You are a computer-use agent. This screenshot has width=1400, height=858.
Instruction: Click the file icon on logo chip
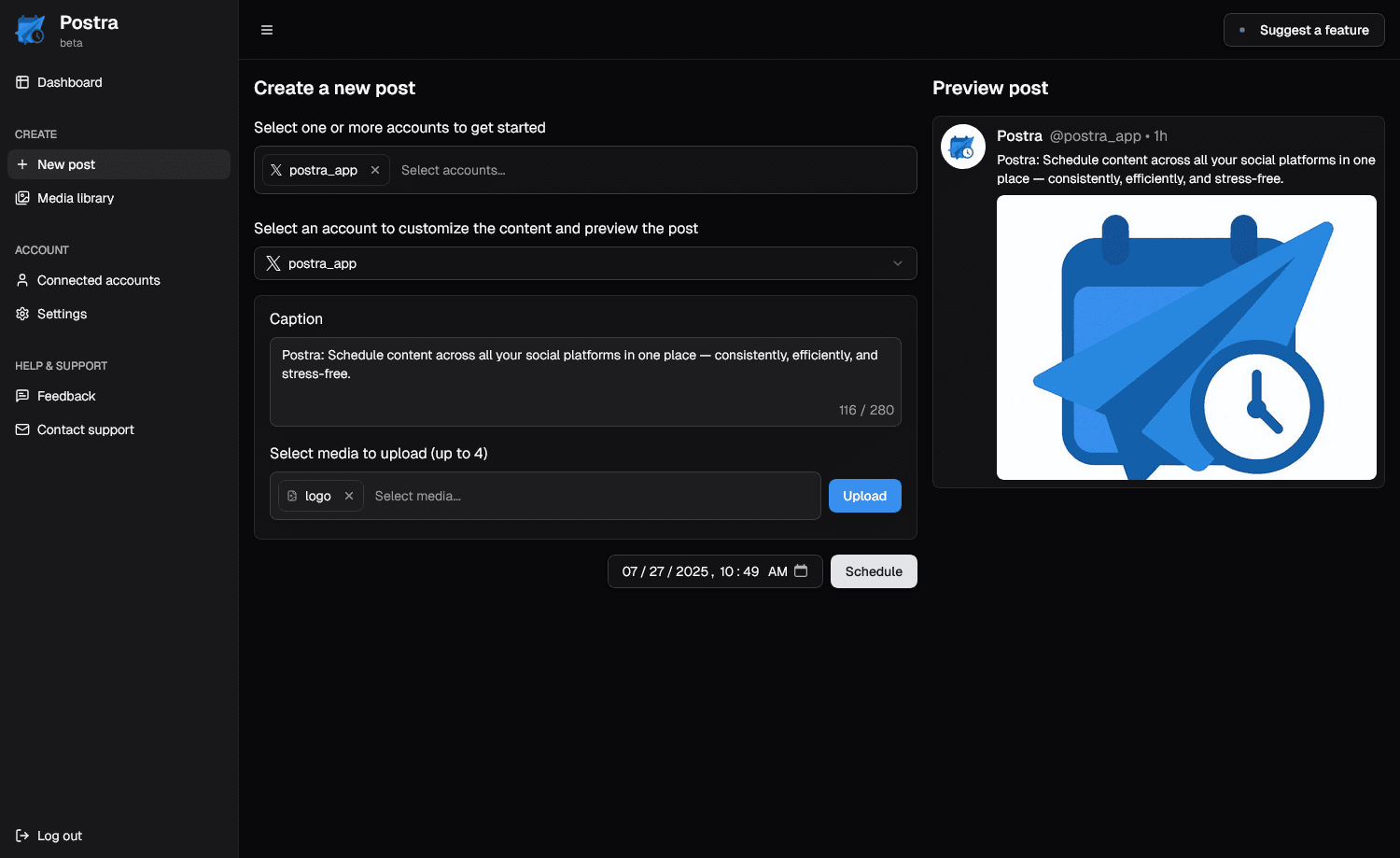coord(292,496)
